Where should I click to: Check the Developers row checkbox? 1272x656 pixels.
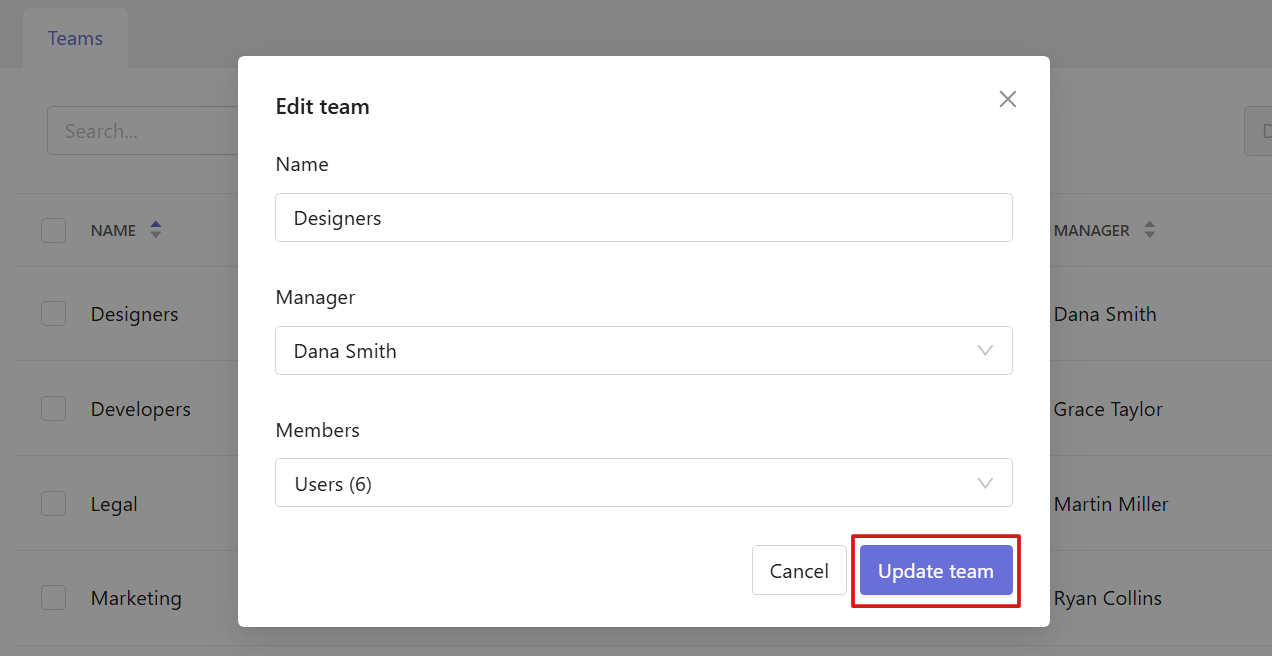(53, 409)
